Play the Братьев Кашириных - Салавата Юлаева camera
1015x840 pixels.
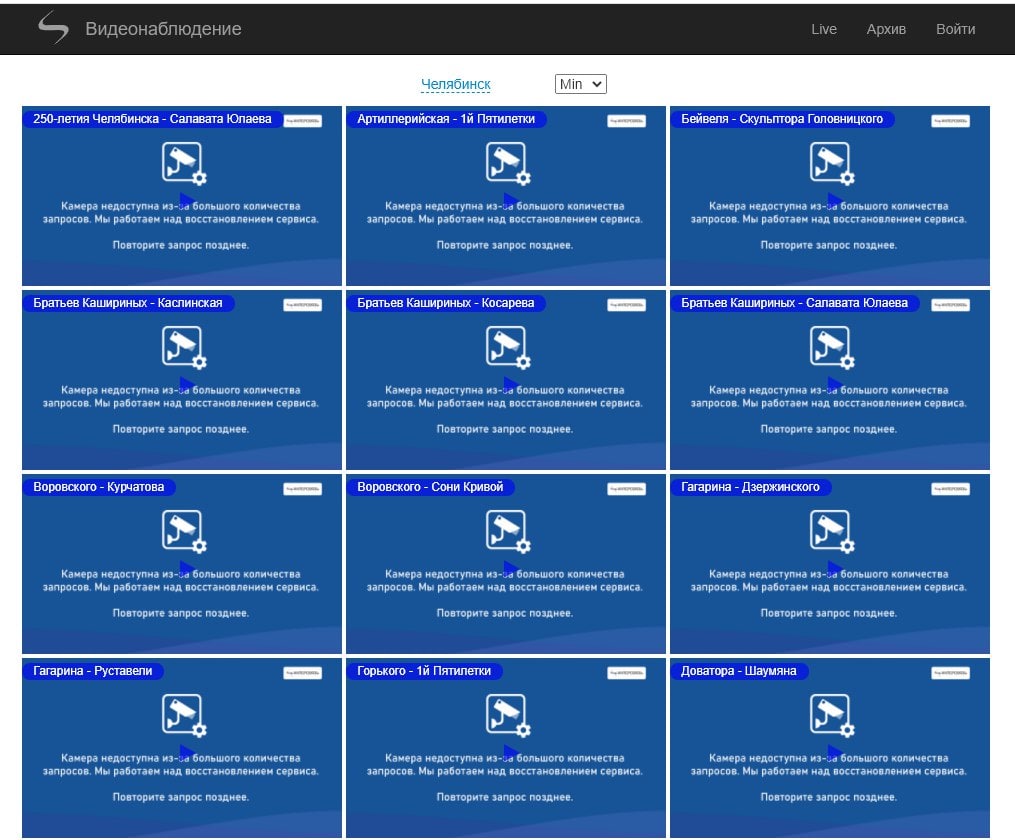tap(835, 384)
